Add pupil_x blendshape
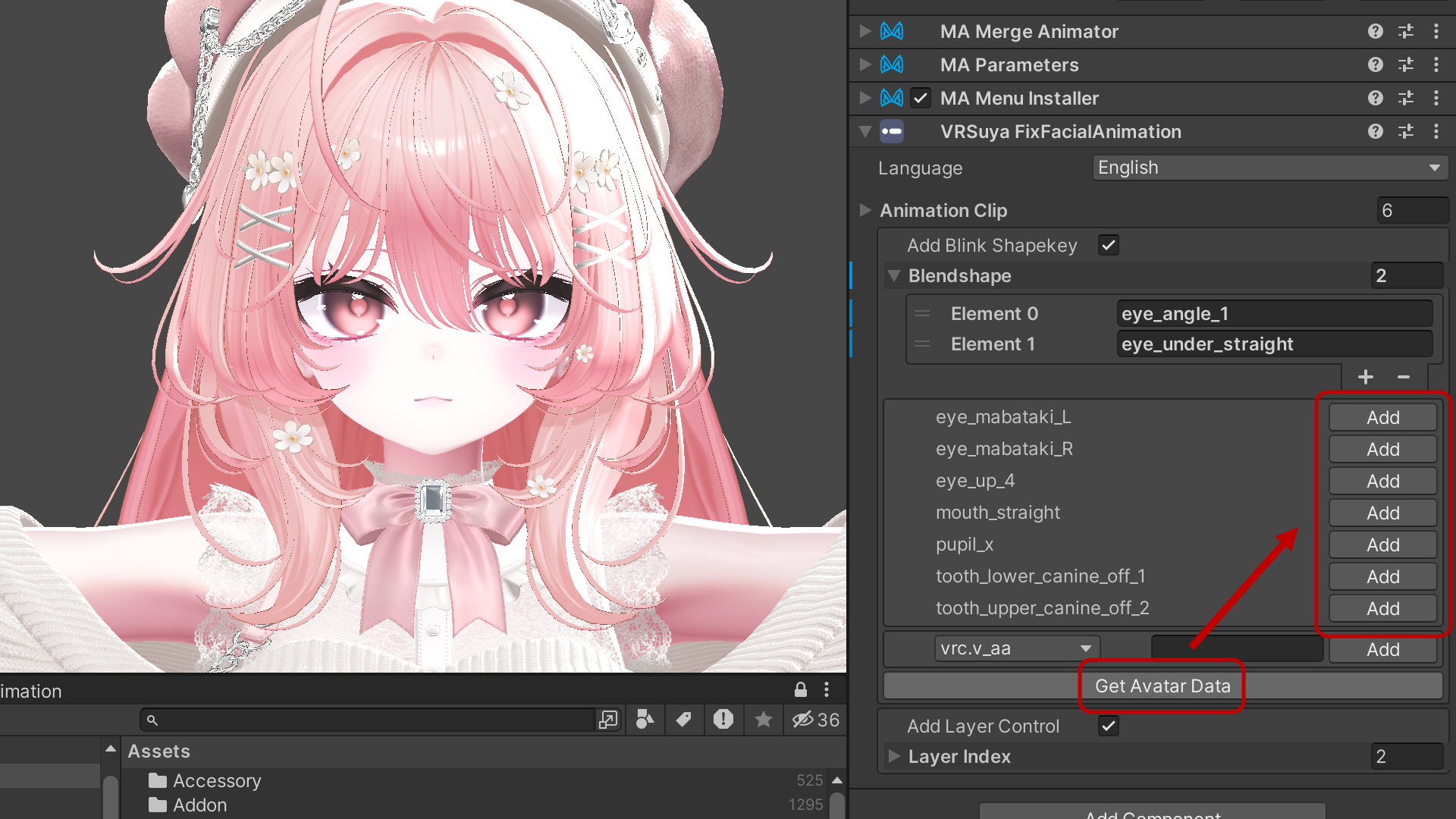The image size is (1456, 819). point(1383,544)
